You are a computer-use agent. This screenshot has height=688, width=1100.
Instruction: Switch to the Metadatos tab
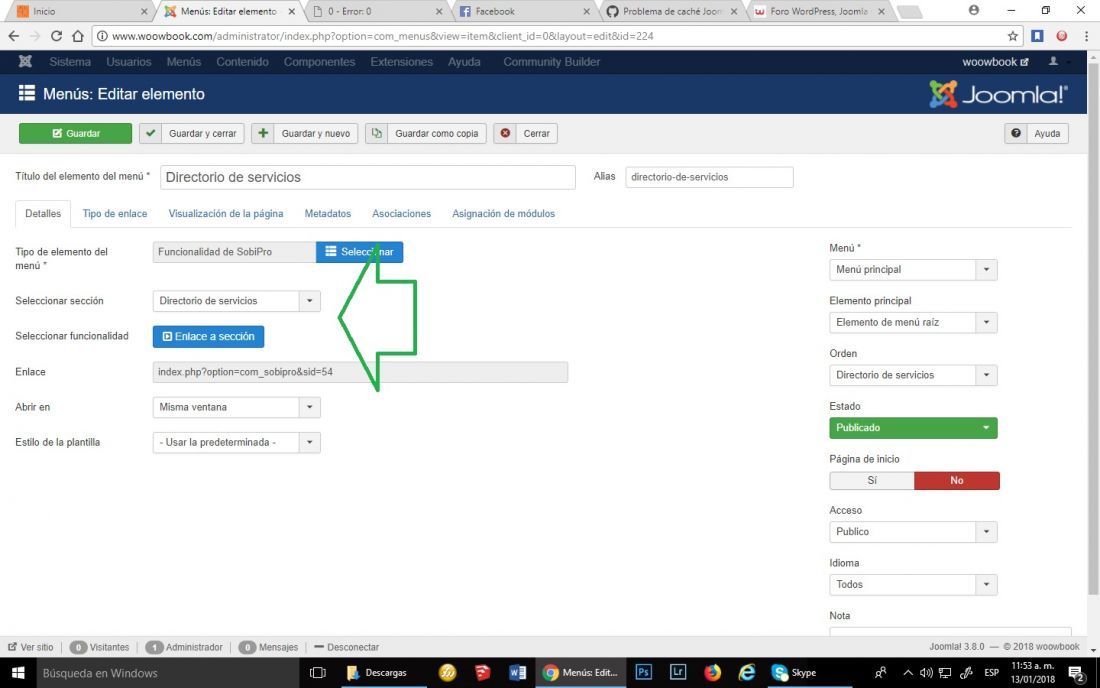[328, 213]
